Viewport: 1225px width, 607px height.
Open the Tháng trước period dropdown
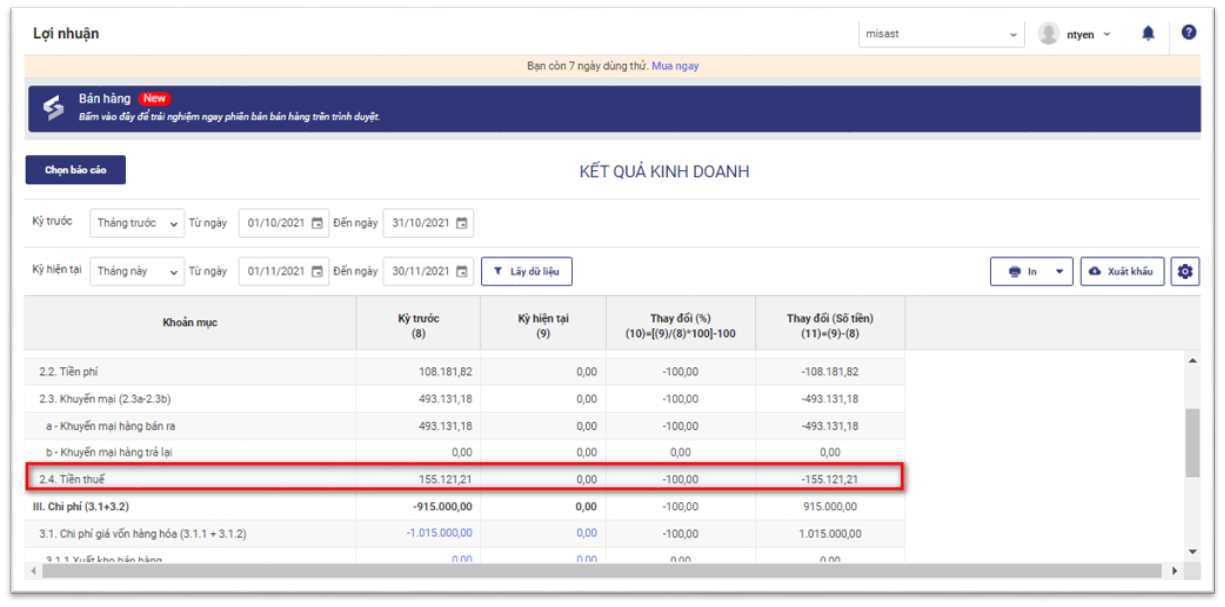click(x=137, y=223)
